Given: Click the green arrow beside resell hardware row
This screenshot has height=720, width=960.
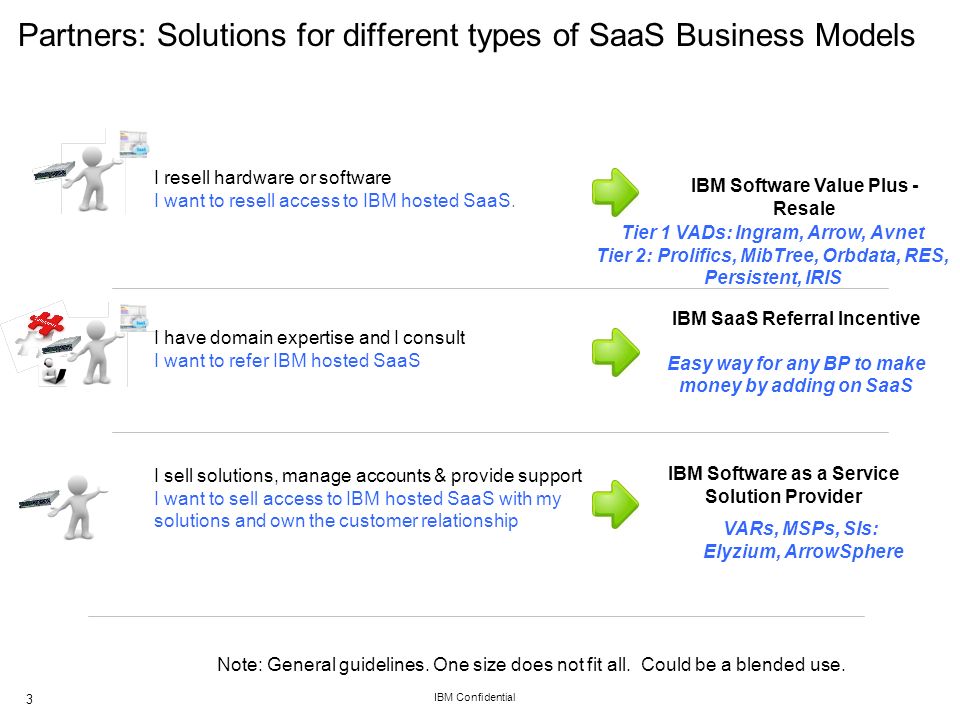Looking at the screenshot, I should tap(615, 192).
